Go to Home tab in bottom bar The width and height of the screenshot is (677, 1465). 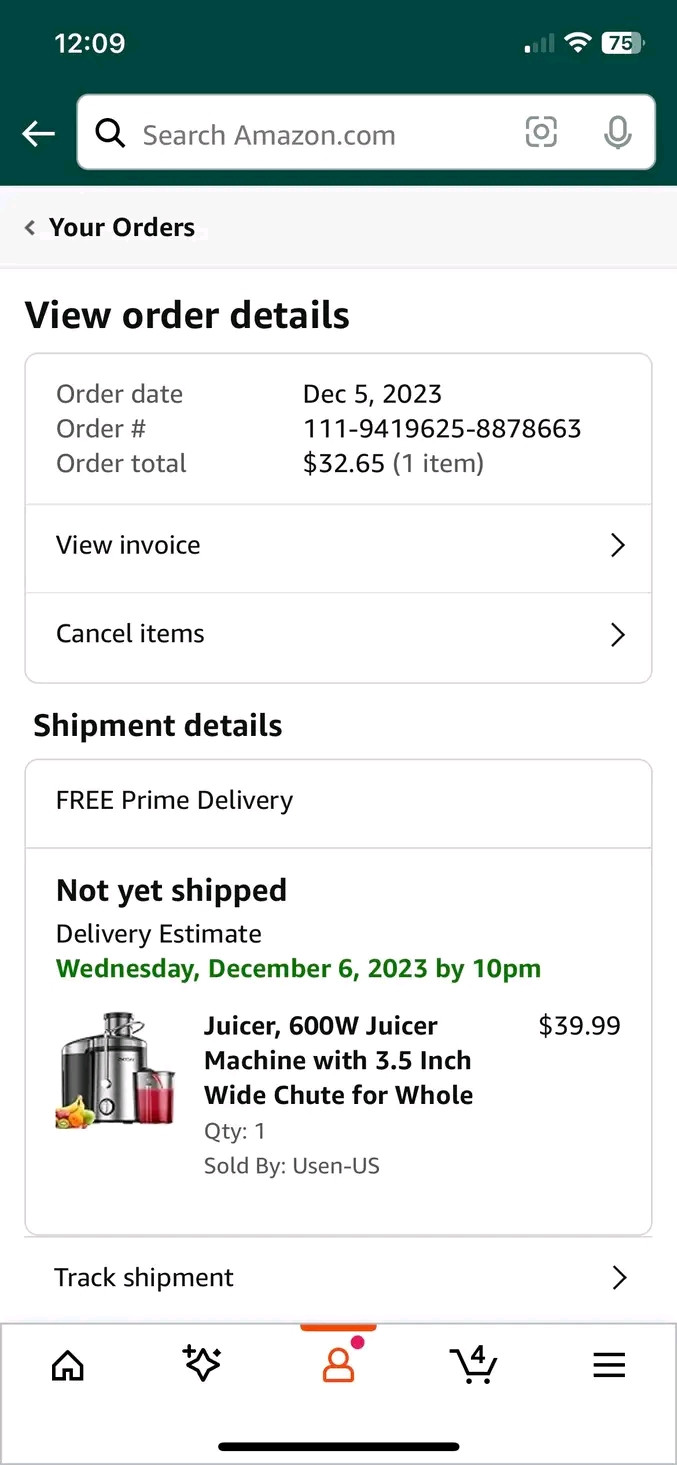[x=68, y=1365]
